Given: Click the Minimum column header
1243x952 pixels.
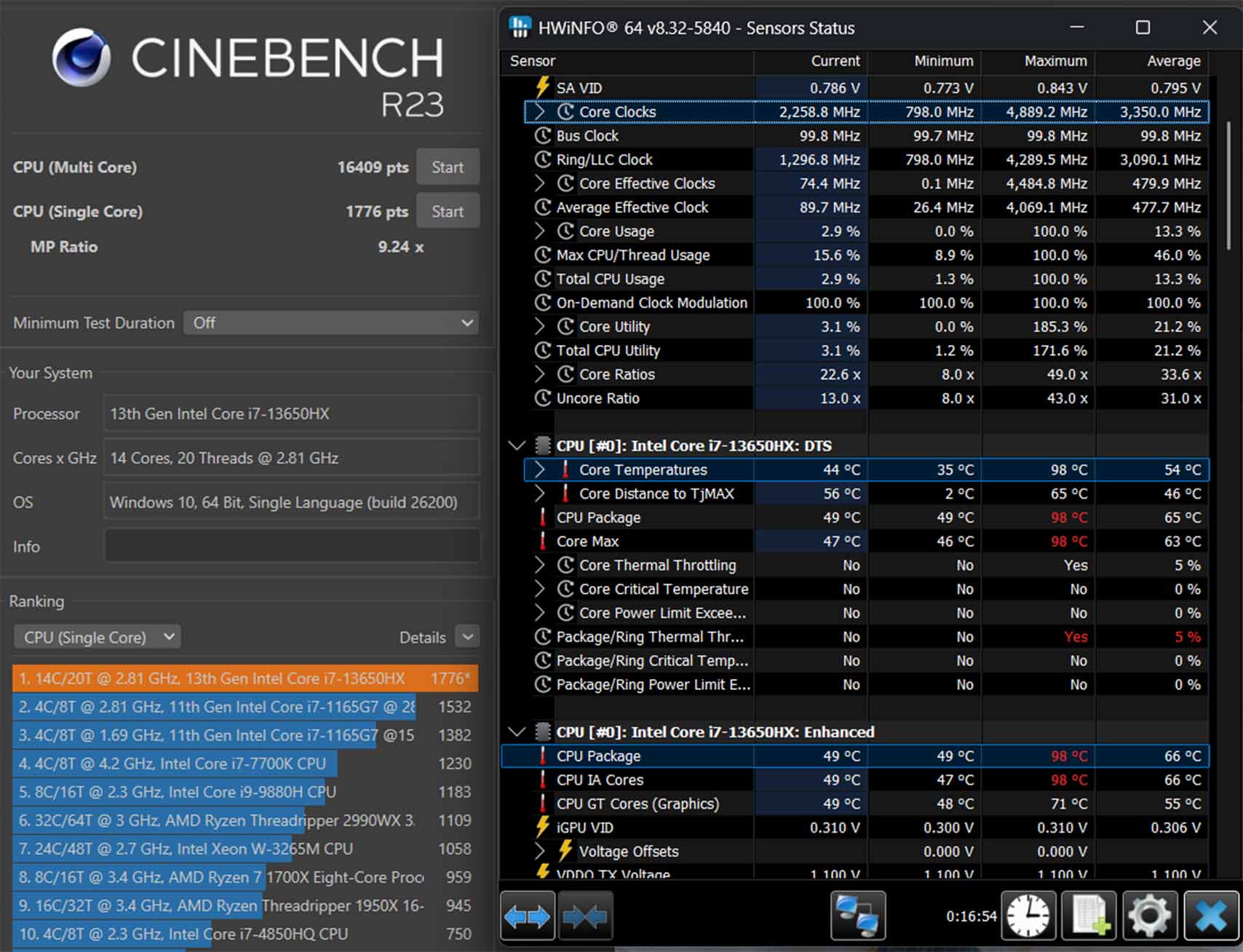Looking at the screenshot, I should (924, 61).
